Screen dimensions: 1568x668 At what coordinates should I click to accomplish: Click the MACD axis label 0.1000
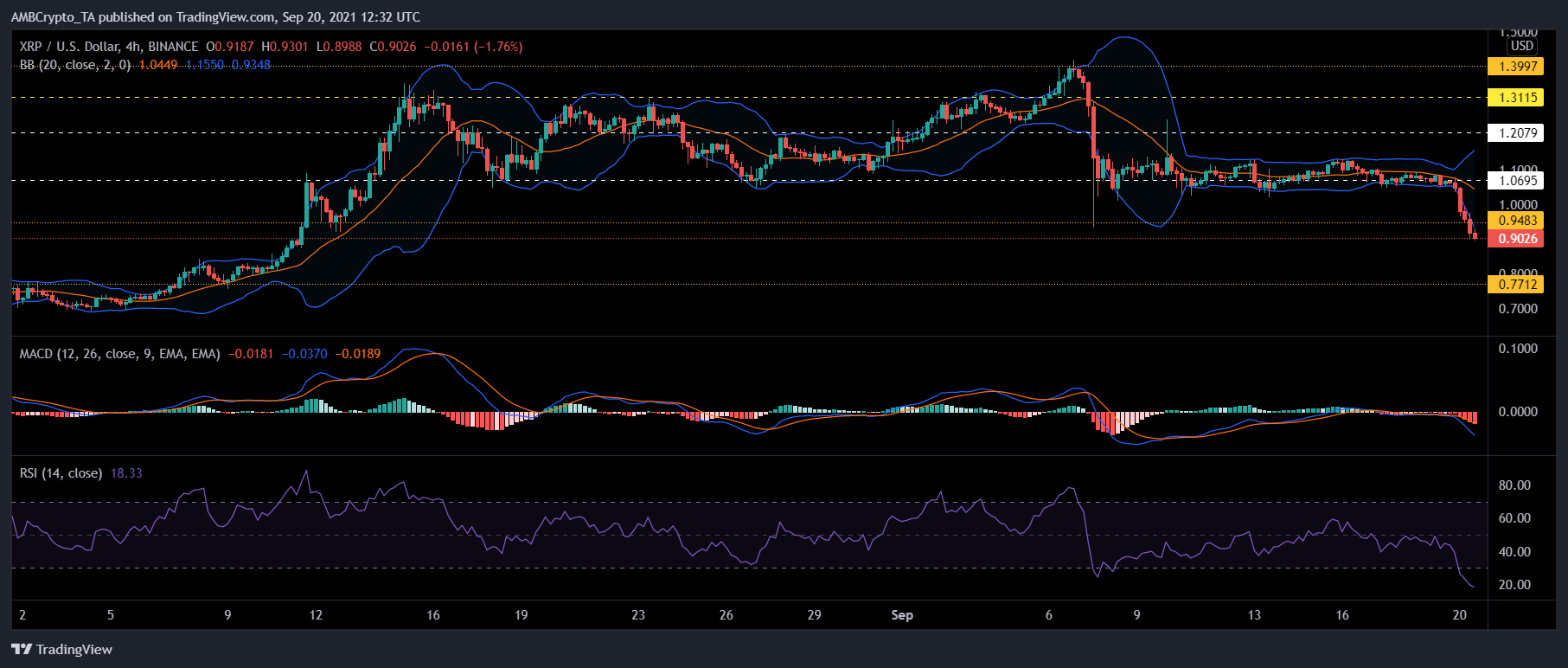click(x=1518, y=349)
